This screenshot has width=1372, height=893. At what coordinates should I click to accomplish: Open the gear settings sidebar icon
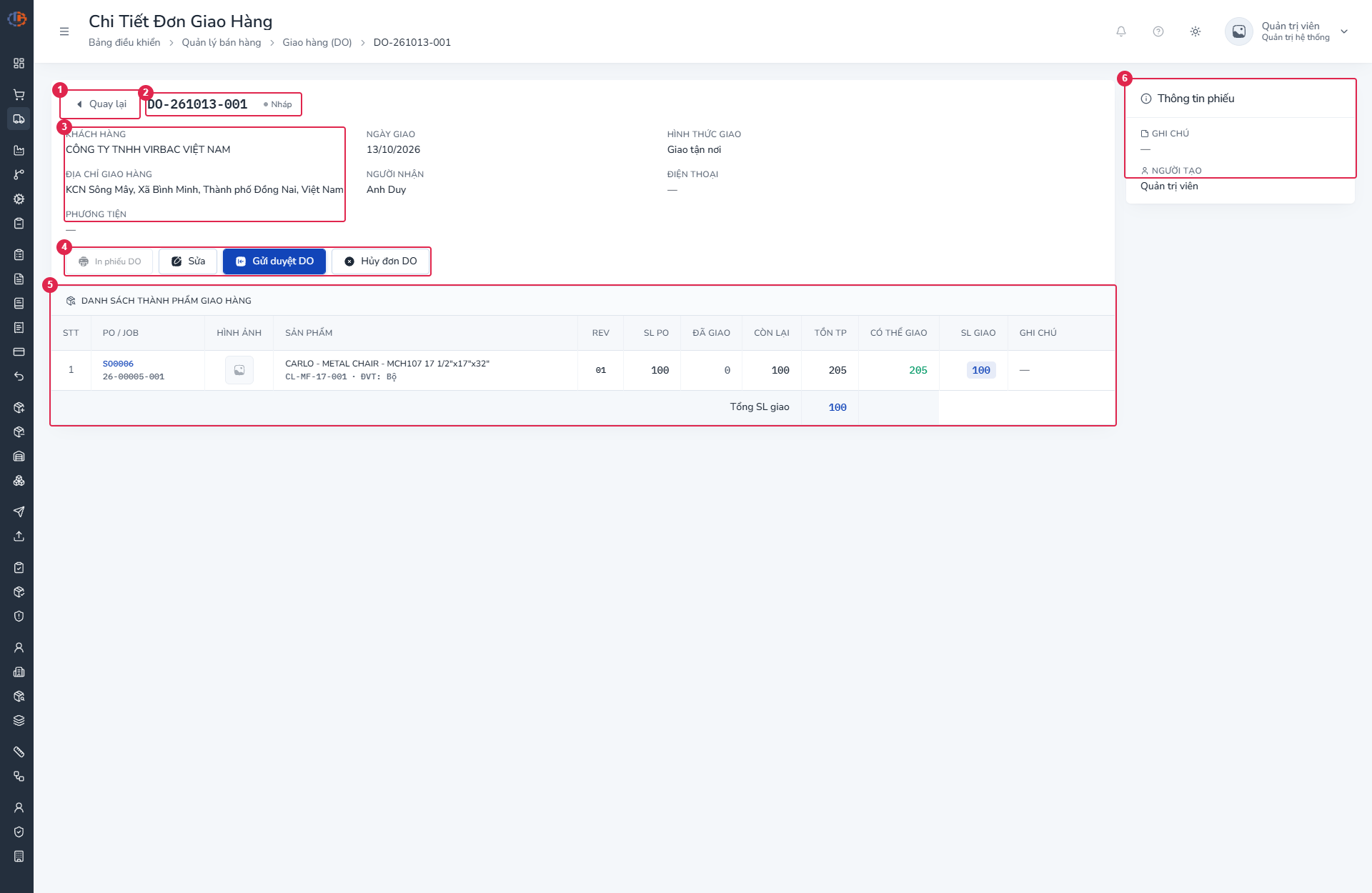point(19,199)
